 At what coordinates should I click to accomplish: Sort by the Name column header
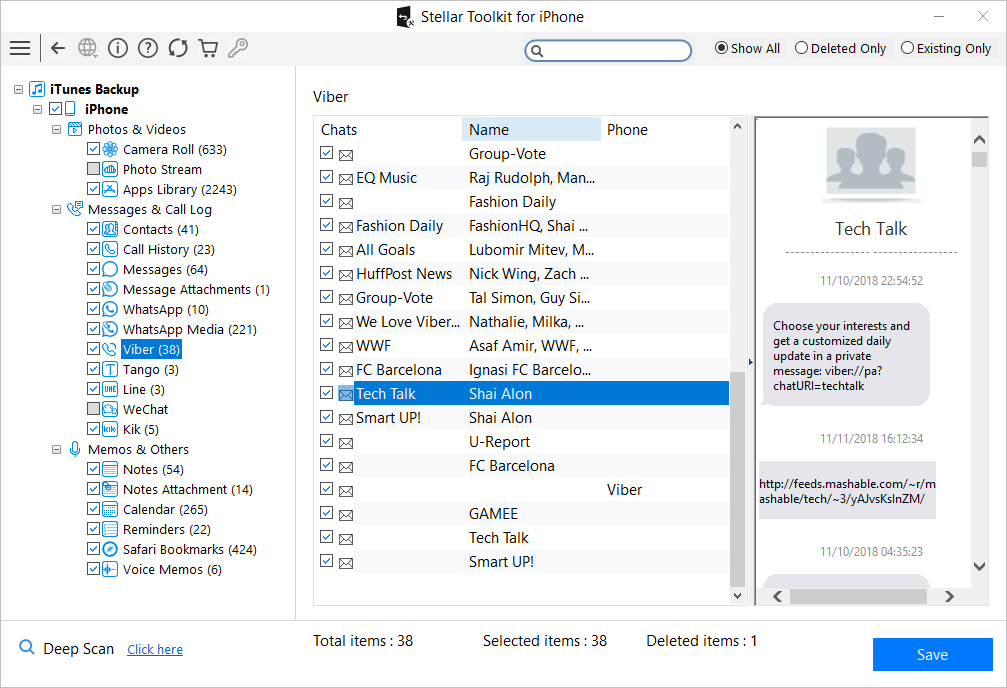[531, 129]
